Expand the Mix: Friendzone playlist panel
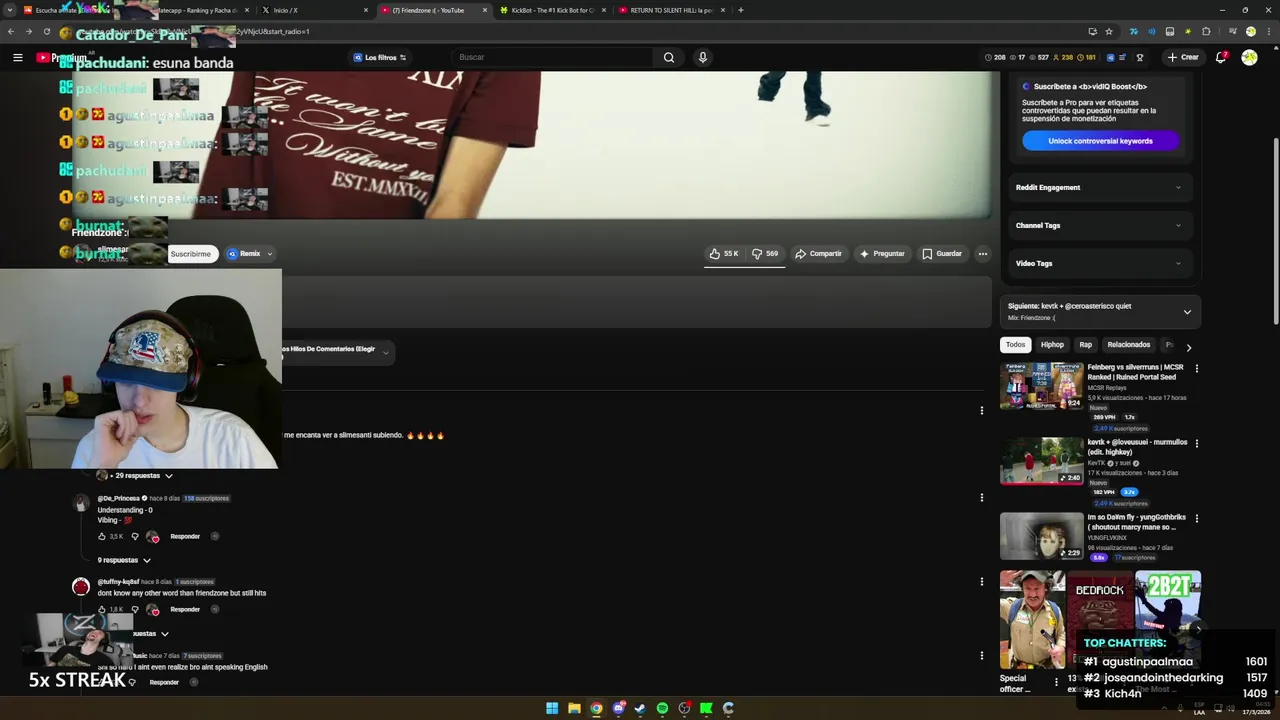Viewport: 1280px width, 720px height. [x=1187, y=312]
